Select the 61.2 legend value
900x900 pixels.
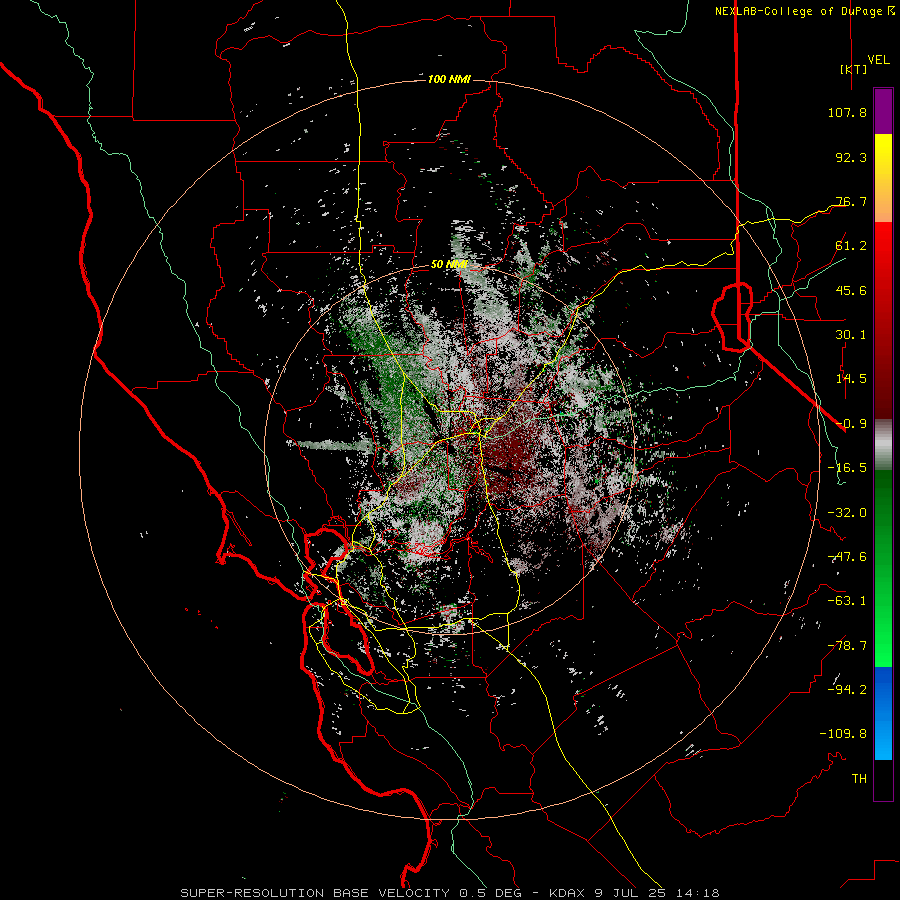pyautogui.click(x=851, y=246)
